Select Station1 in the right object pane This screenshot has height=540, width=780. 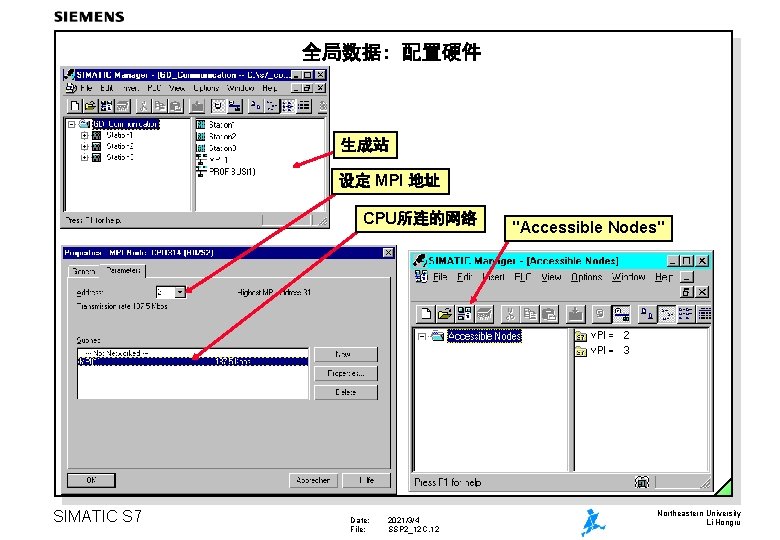(x=215, y=124)
